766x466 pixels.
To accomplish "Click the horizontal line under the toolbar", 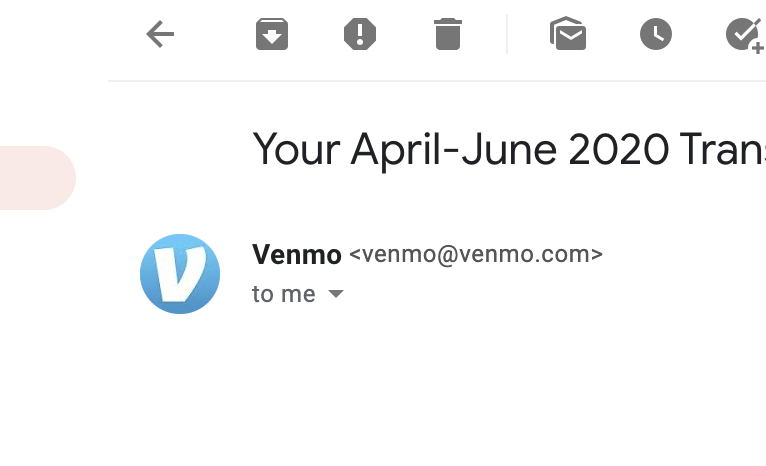I will click(437, 81).
